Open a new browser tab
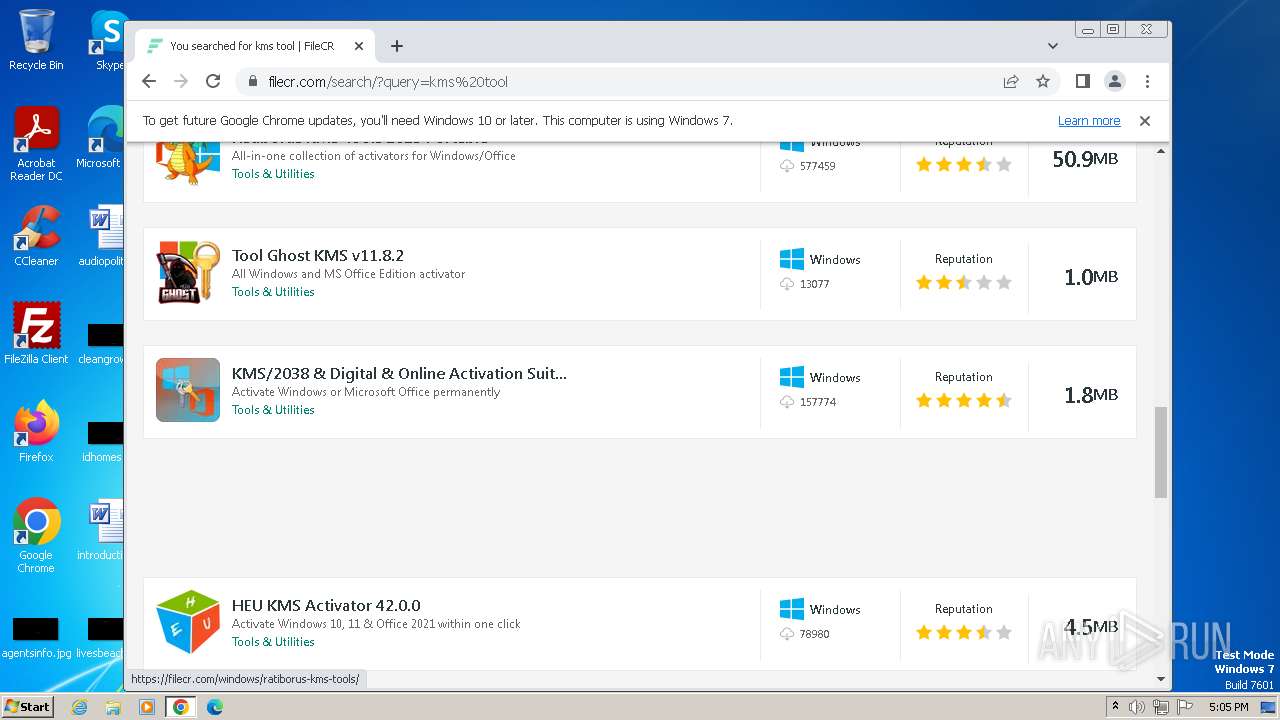The width and height of the screenshot is (1280, 720). [397, 46]
